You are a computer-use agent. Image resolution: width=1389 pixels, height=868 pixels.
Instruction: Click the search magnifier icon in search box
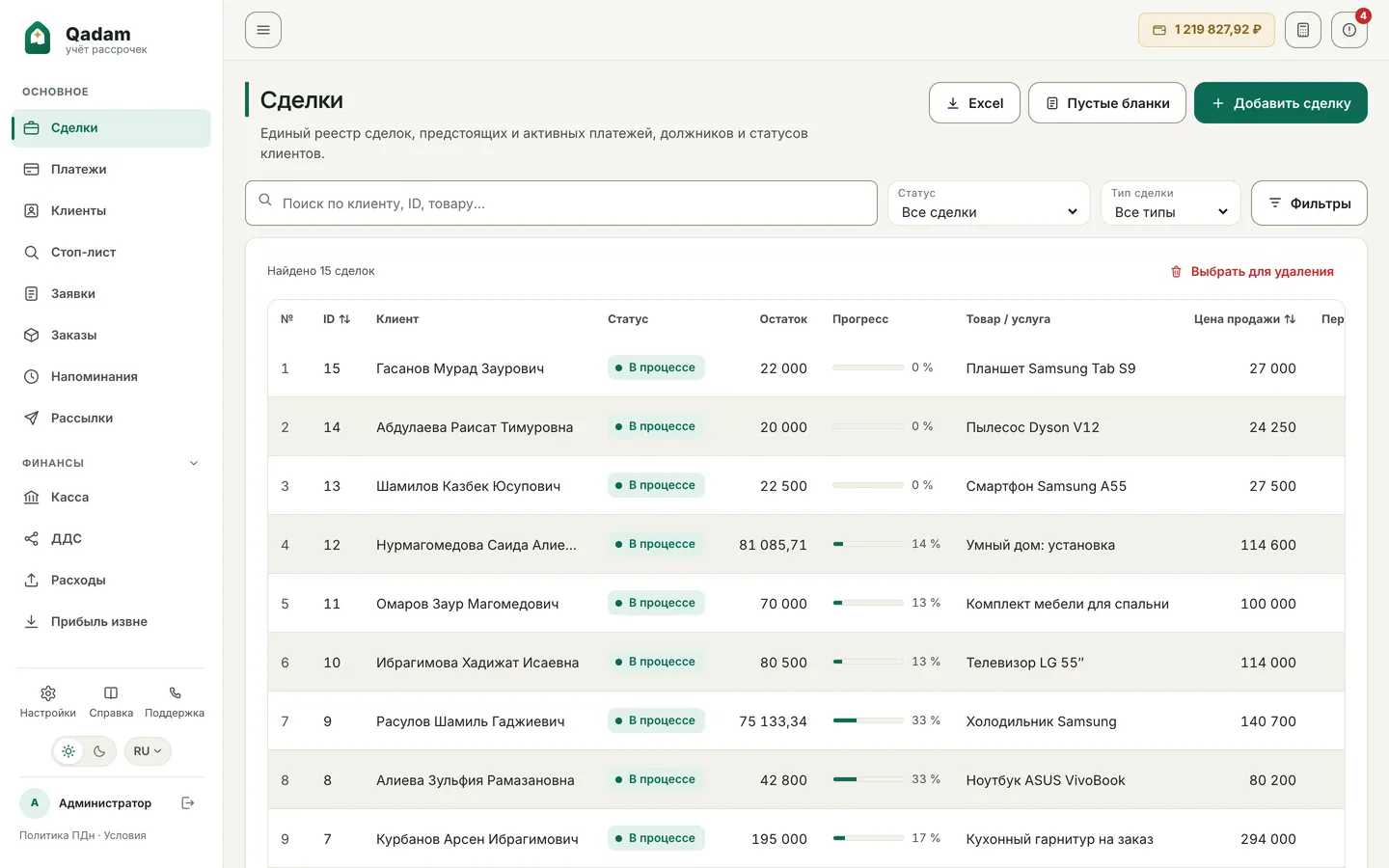pyautogui.click(x=265, y=201)
